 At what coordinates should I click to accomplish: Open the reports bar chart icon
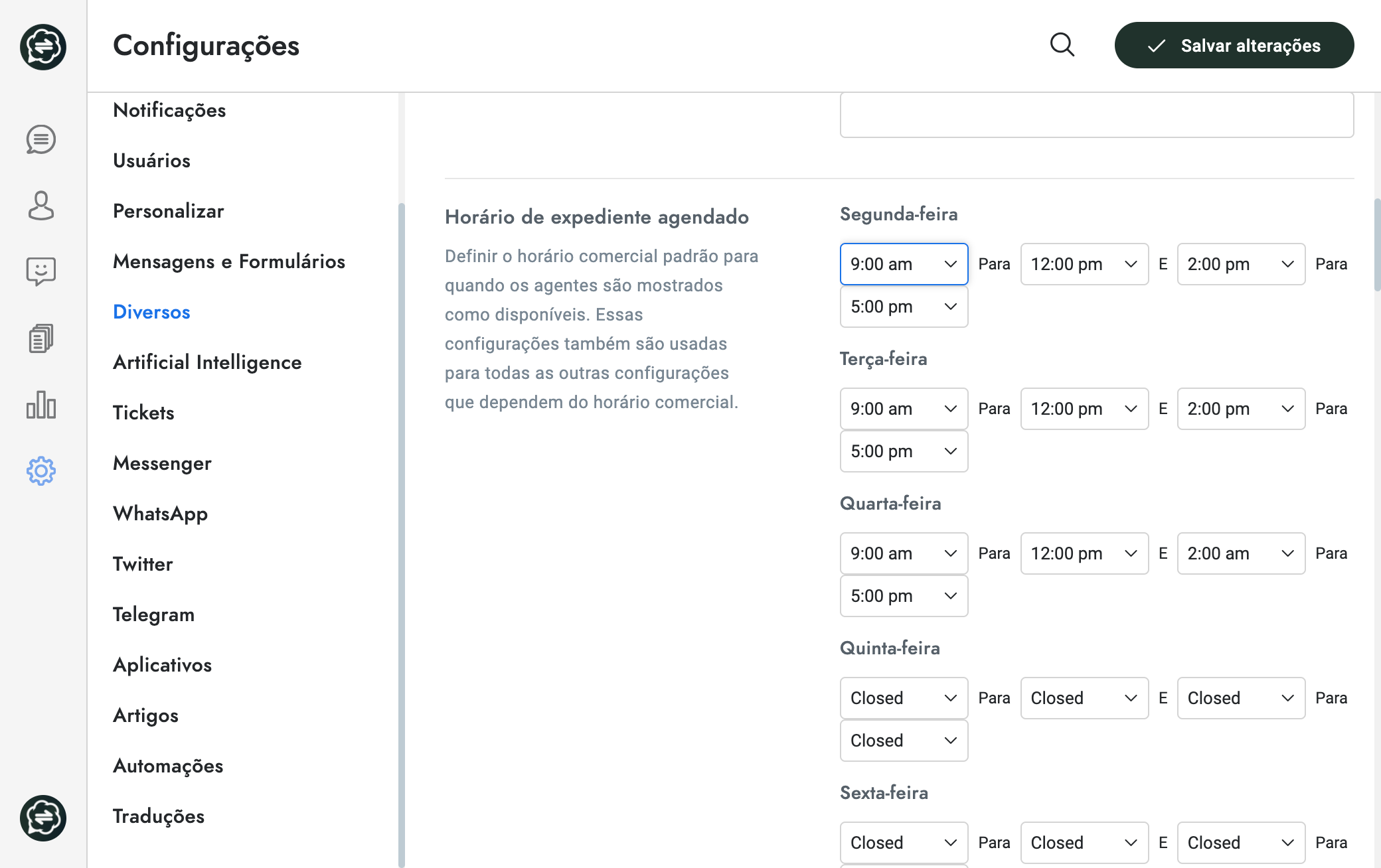pos(41,405)
